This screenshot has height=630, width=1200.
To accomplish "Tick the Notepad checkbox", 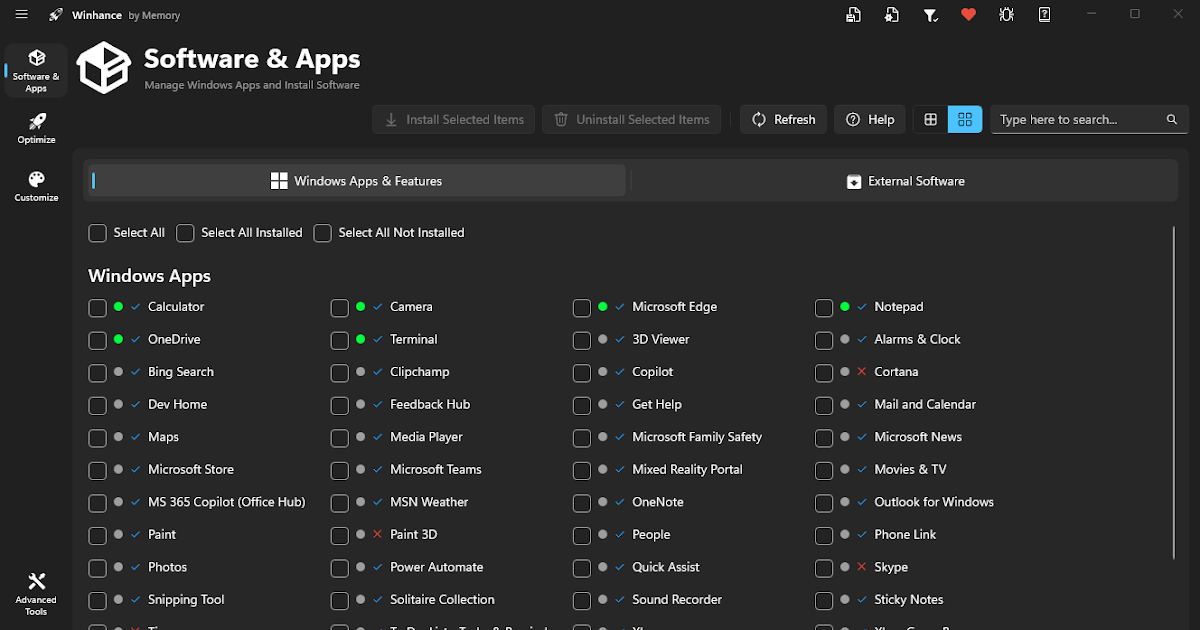I will click(824, 308).
